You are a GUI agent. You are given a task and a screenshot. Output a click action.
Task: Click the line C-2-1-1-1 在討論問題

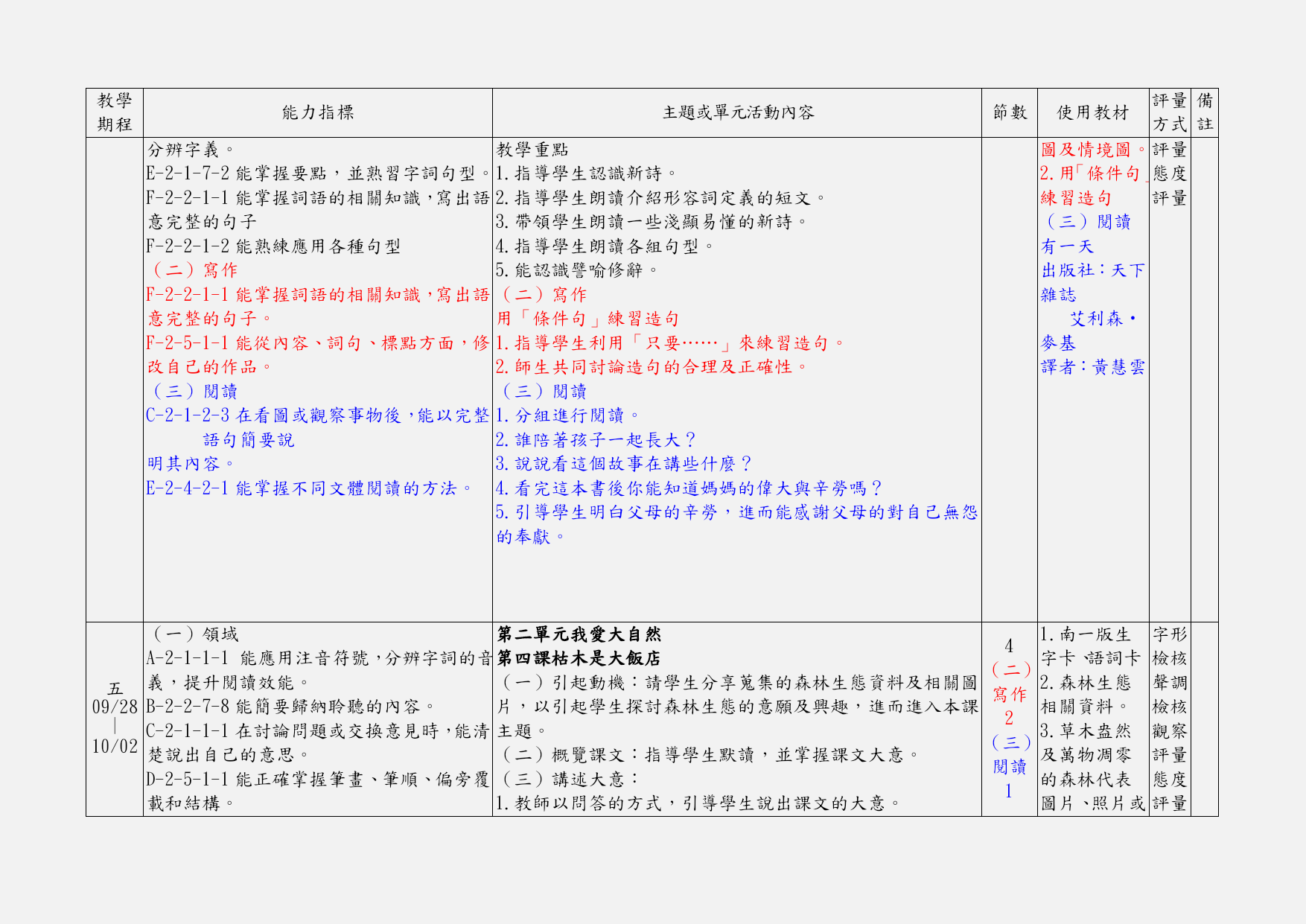(318, 731)
